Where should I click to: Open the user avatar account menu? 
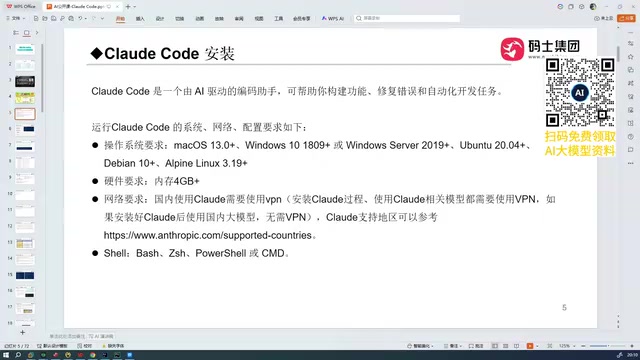pos(593,7)
